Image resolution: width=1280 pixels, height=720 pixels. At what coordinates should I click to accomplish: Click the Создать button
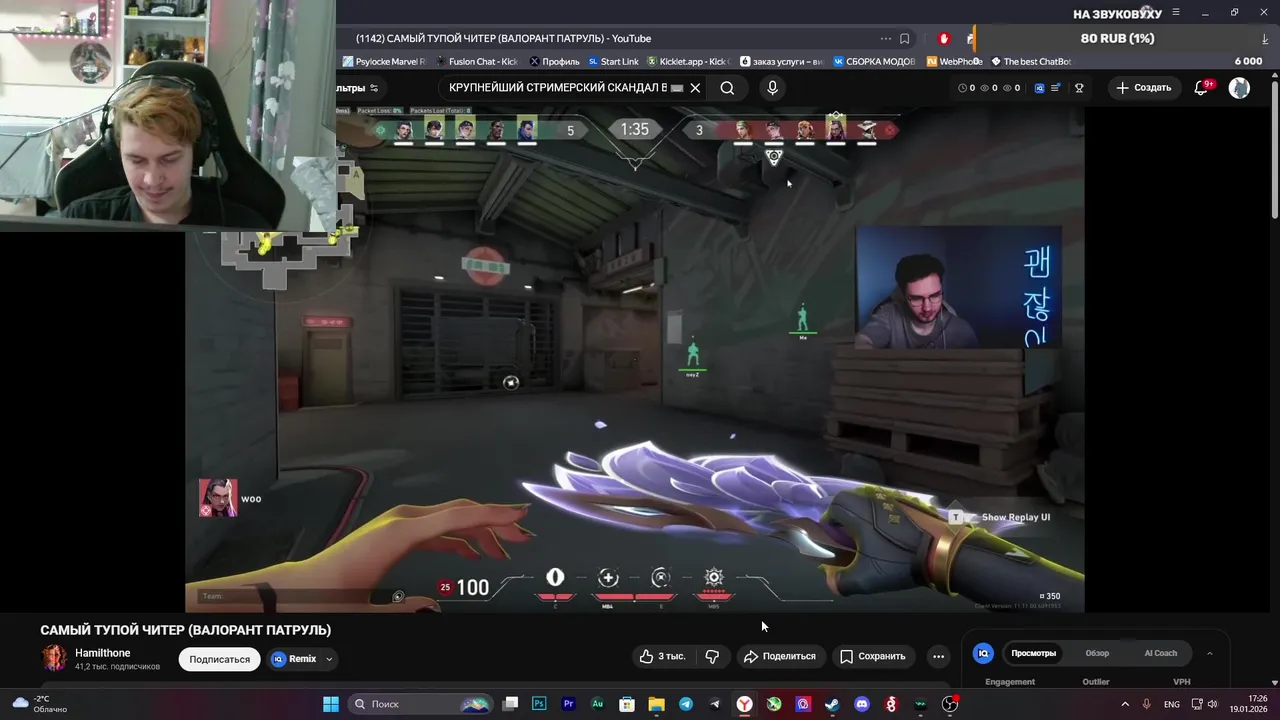(1144, 88)
